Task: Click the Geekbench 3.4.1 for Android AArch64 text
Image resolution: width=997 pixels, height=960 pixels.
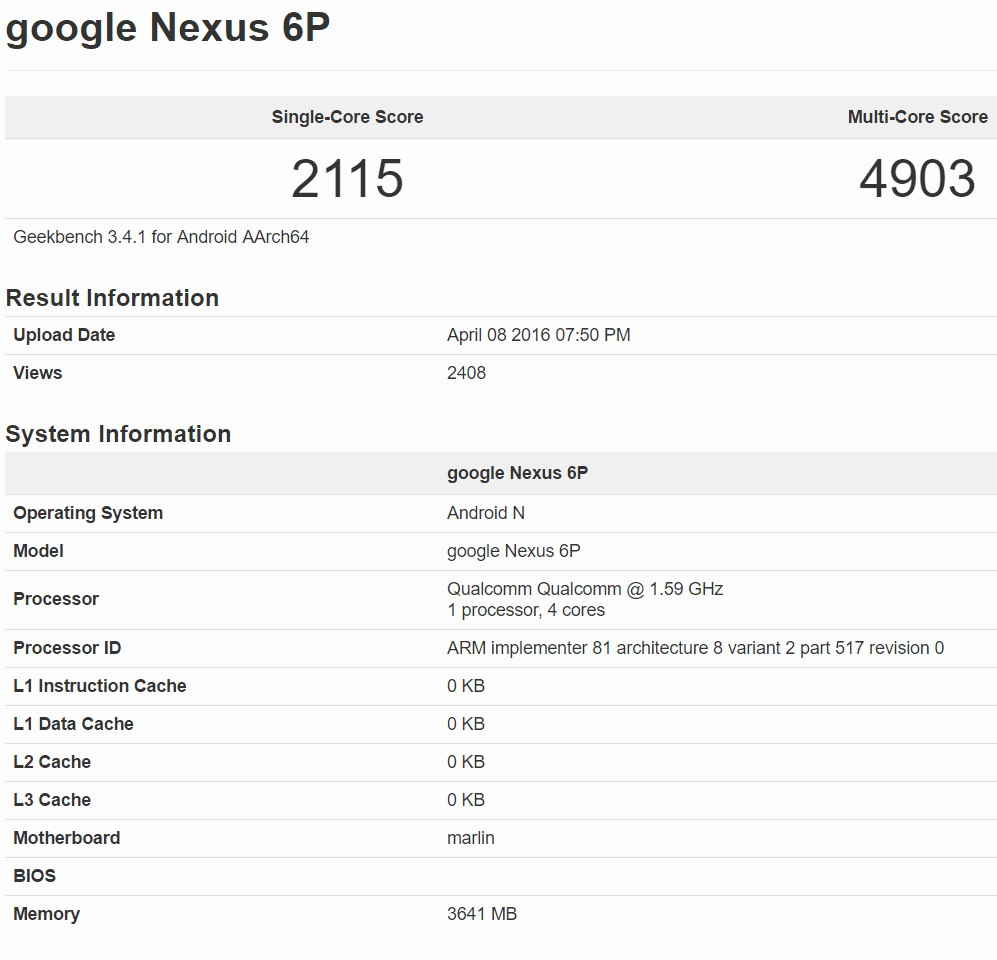Action: click(161, 237)
